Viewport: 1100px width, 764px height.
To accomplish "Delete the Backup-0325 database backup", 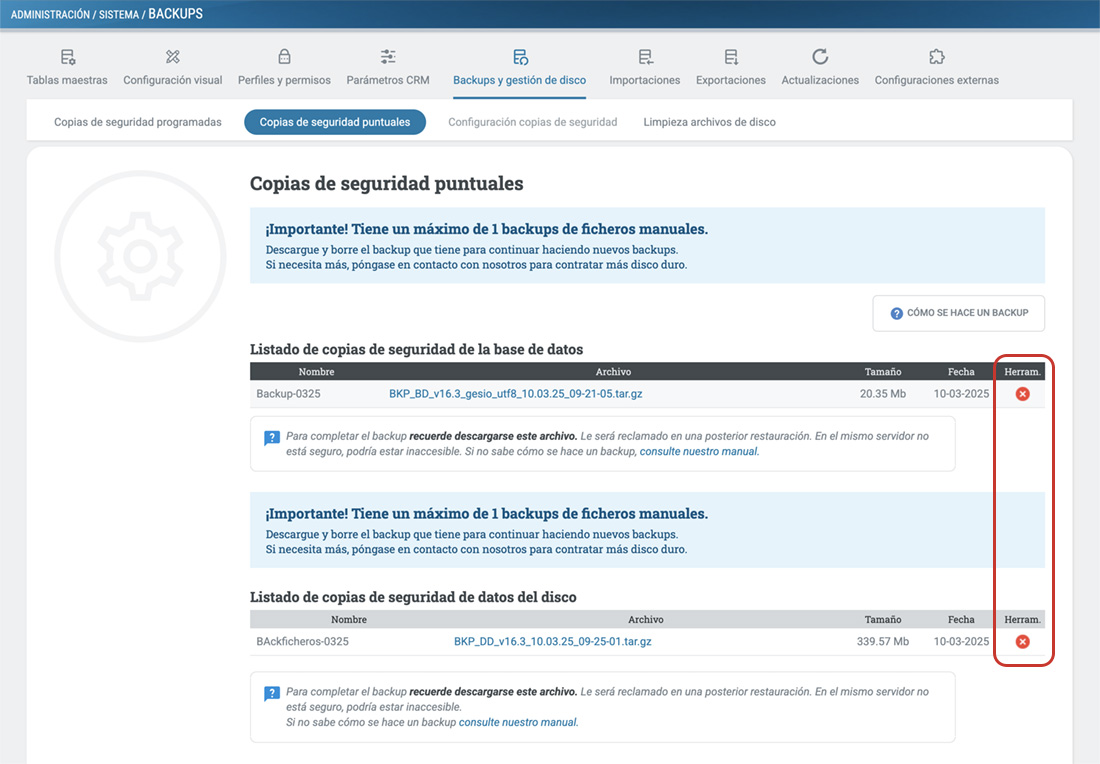I will 1023,394.
